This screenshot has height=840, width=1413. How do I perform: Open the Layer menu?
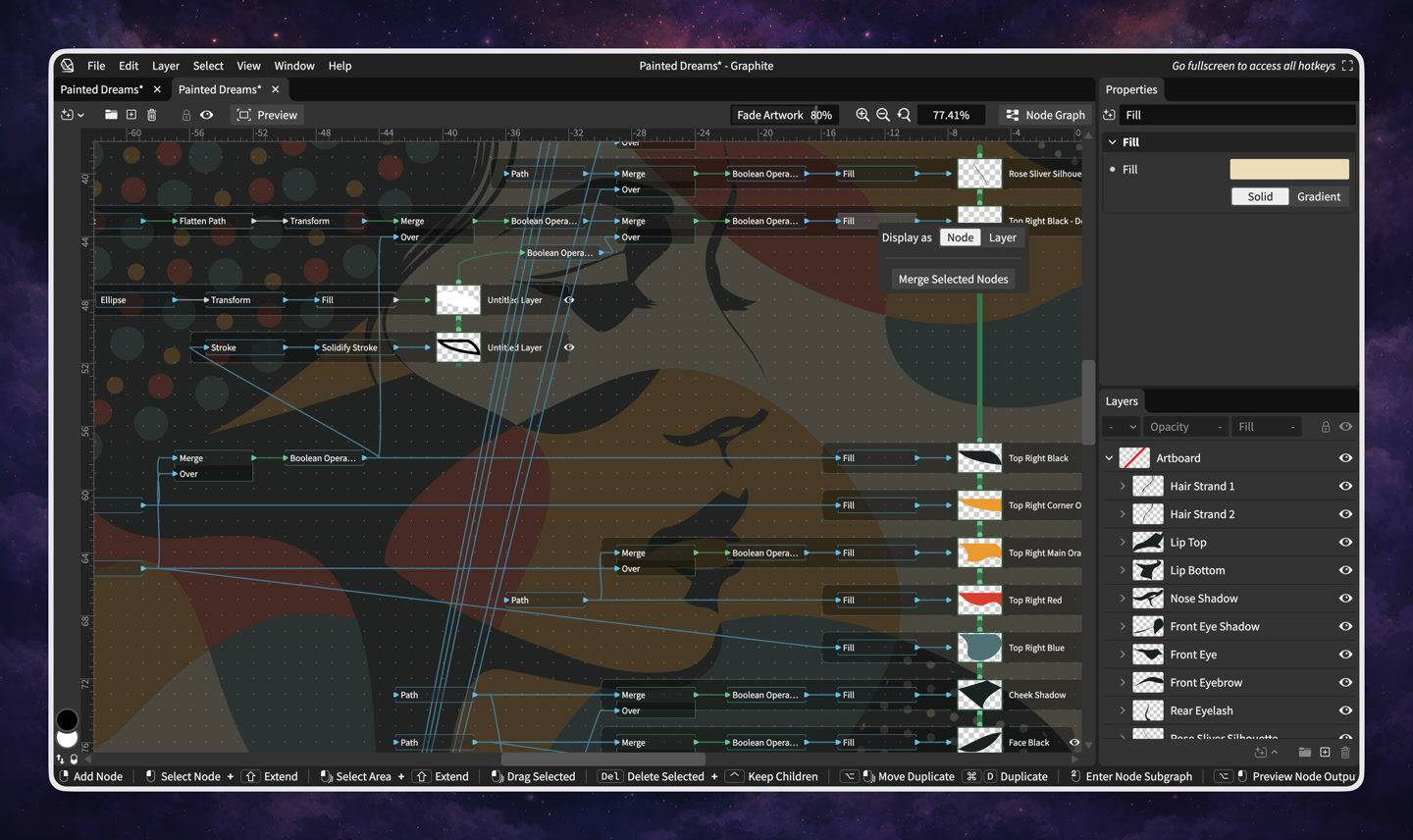pos(166,66)
